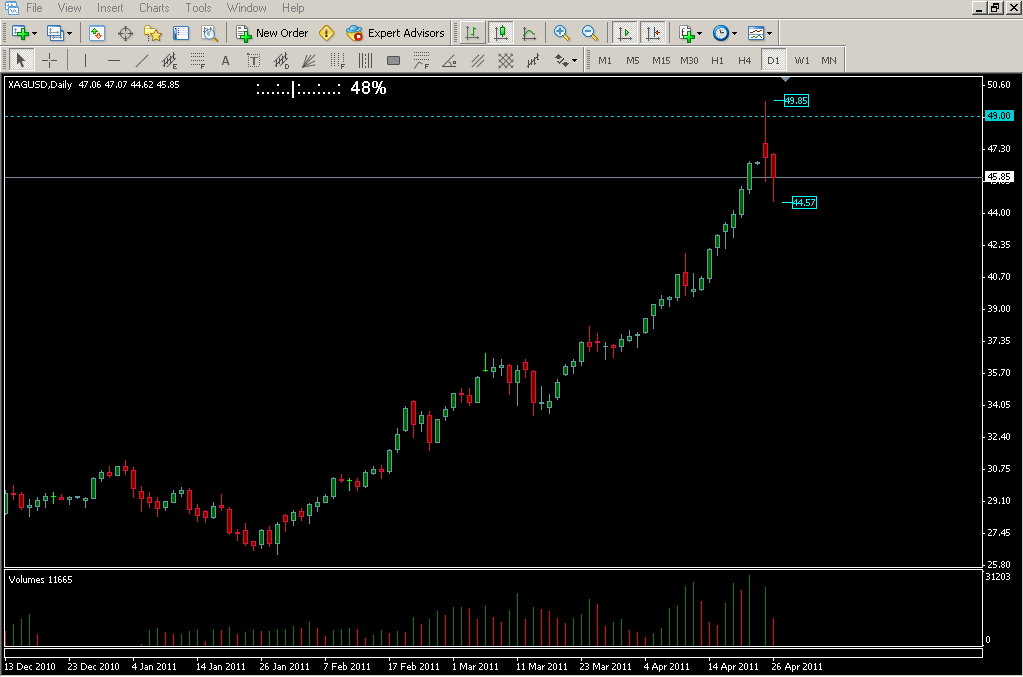Image resolution: width=1023 pixels, height=677 pixels.
Task: Switch to the W1 weekly timeframe
Action: 802,61
